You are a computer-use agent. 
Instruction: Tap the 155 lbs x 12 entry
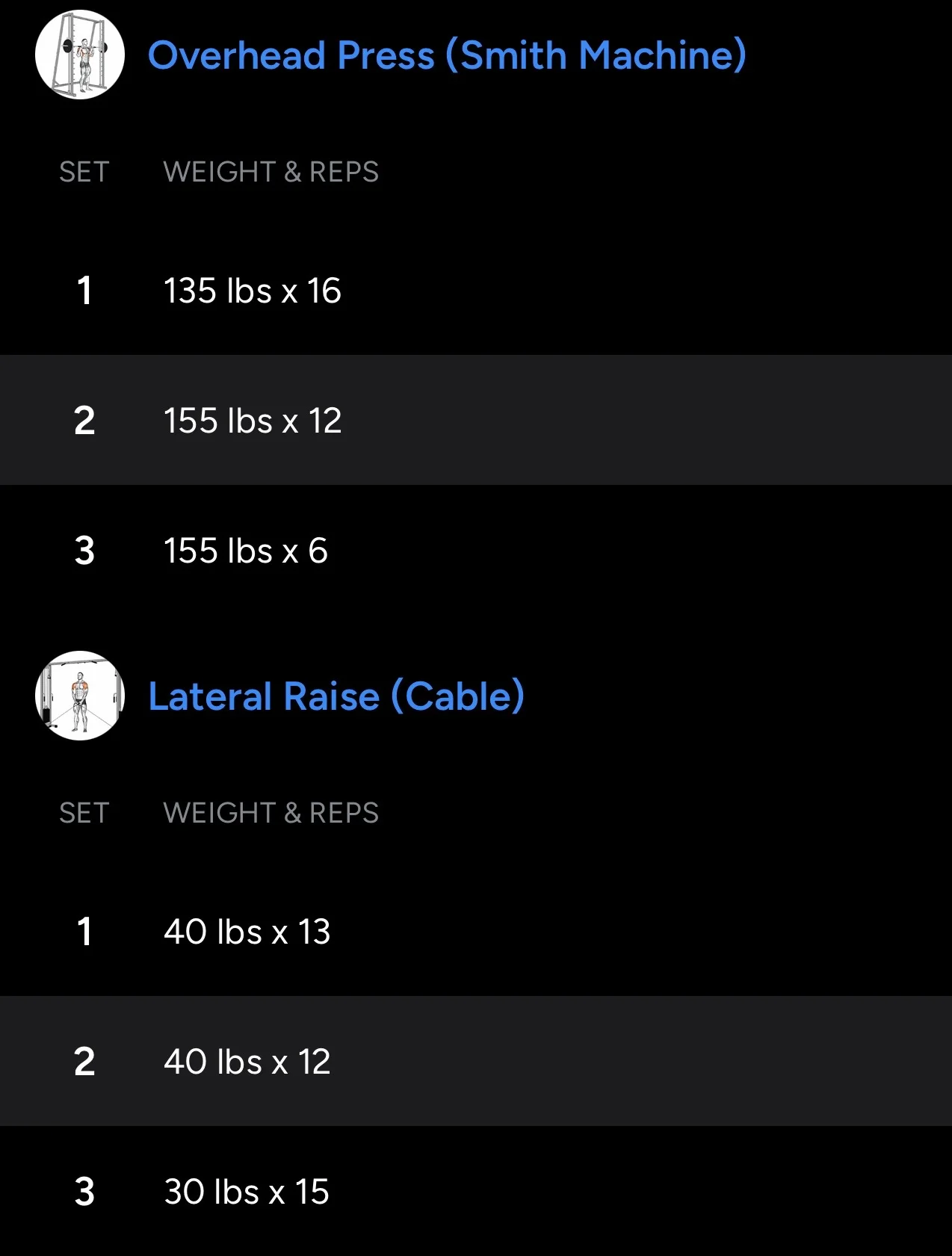pos(253,421)
